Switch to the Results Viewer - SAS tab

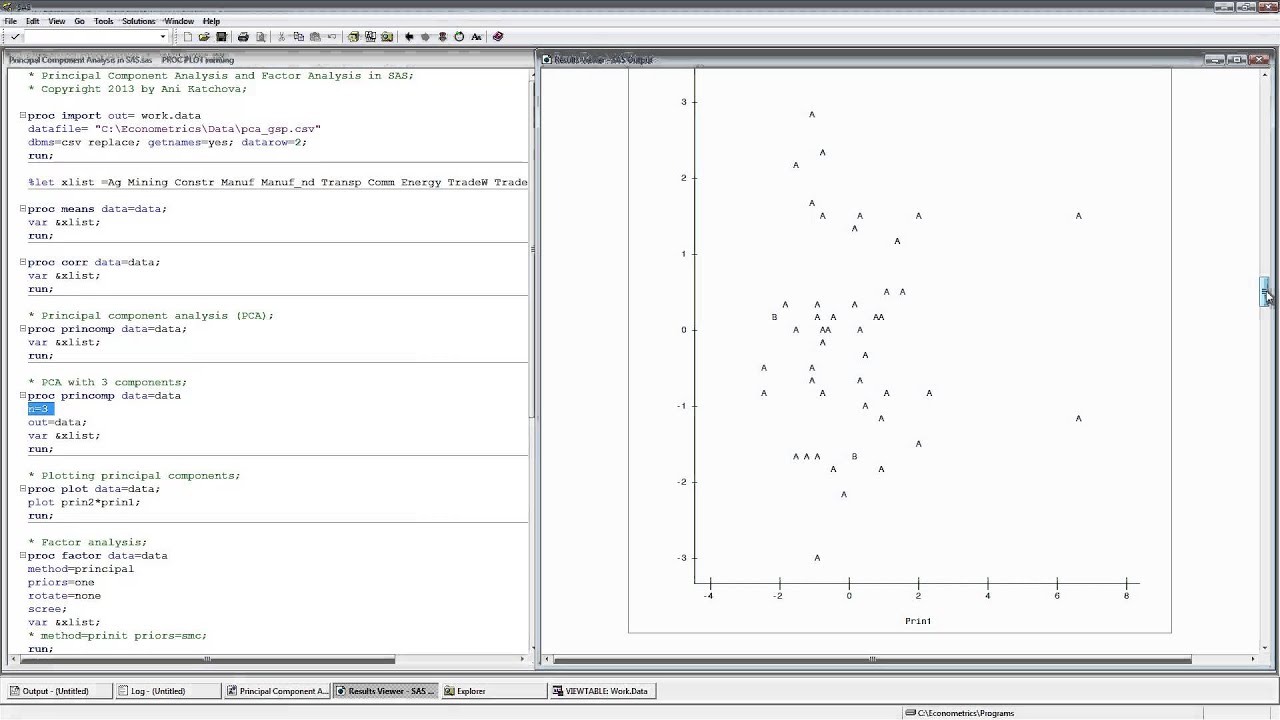[x=385, y=691]
